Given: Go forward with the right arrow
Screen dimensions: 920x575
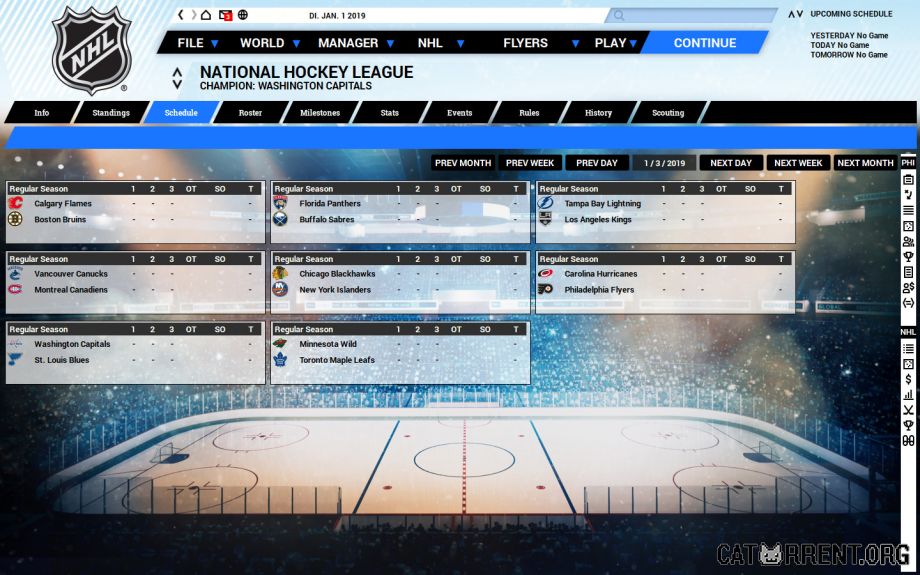Looking at the screenshot, I should click(194, 15).
